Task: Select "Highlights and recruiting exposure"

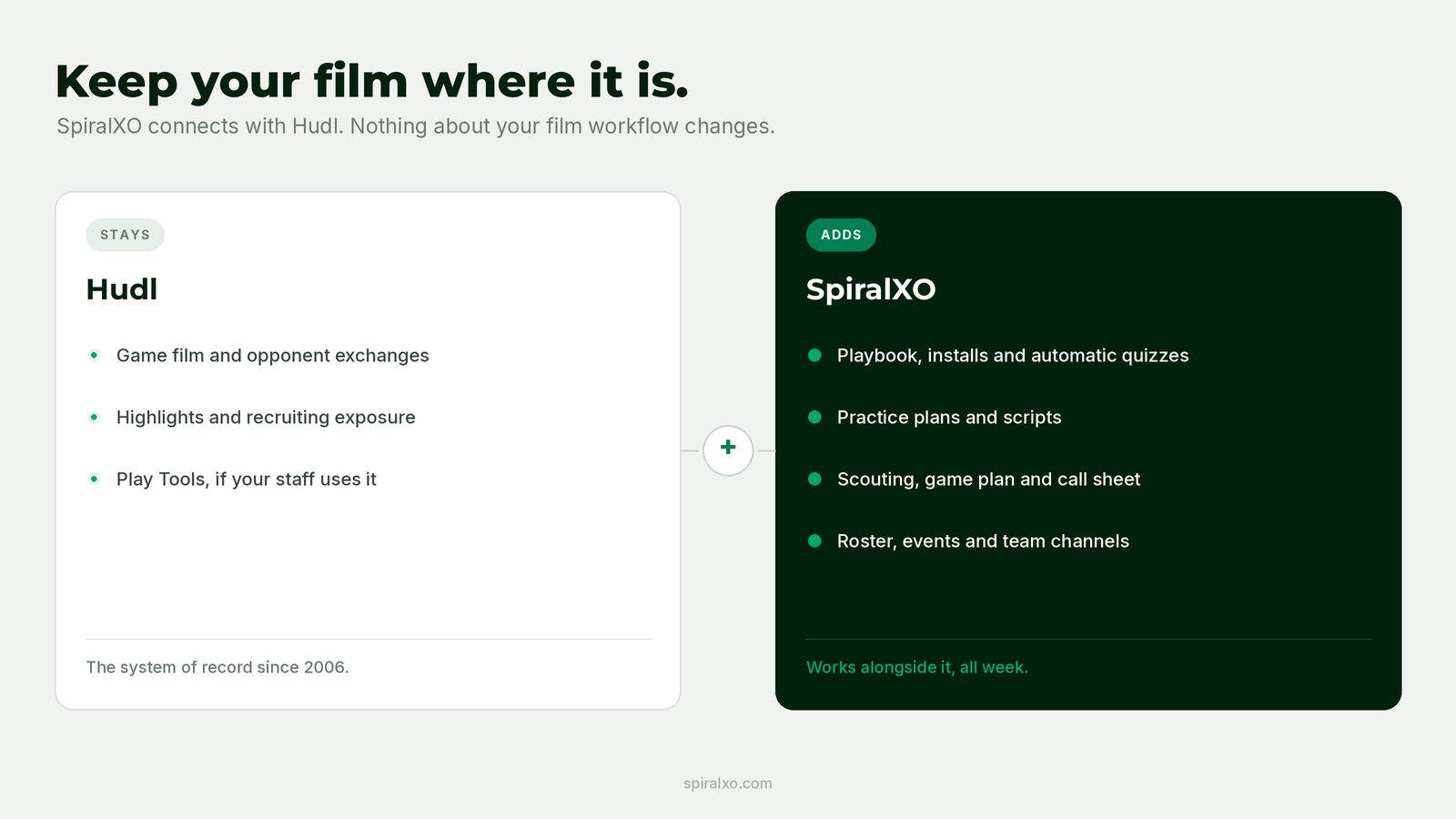Action: (x=266, y=418)
